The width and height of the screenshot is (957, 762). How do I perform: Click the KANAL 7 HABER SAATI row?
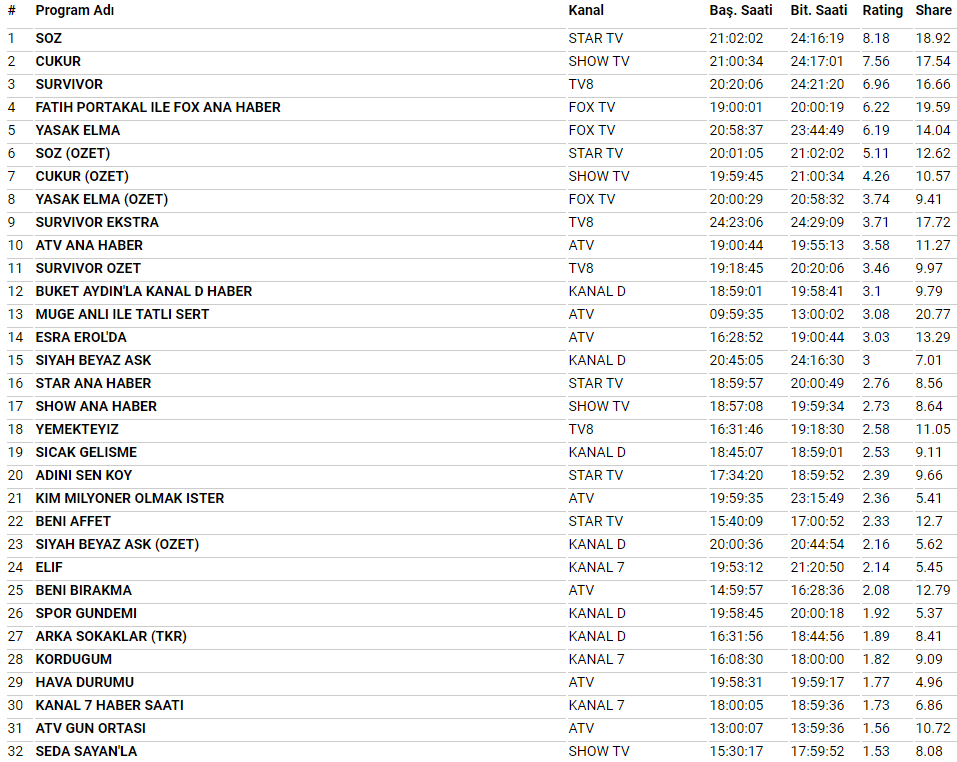coord(110,705)
